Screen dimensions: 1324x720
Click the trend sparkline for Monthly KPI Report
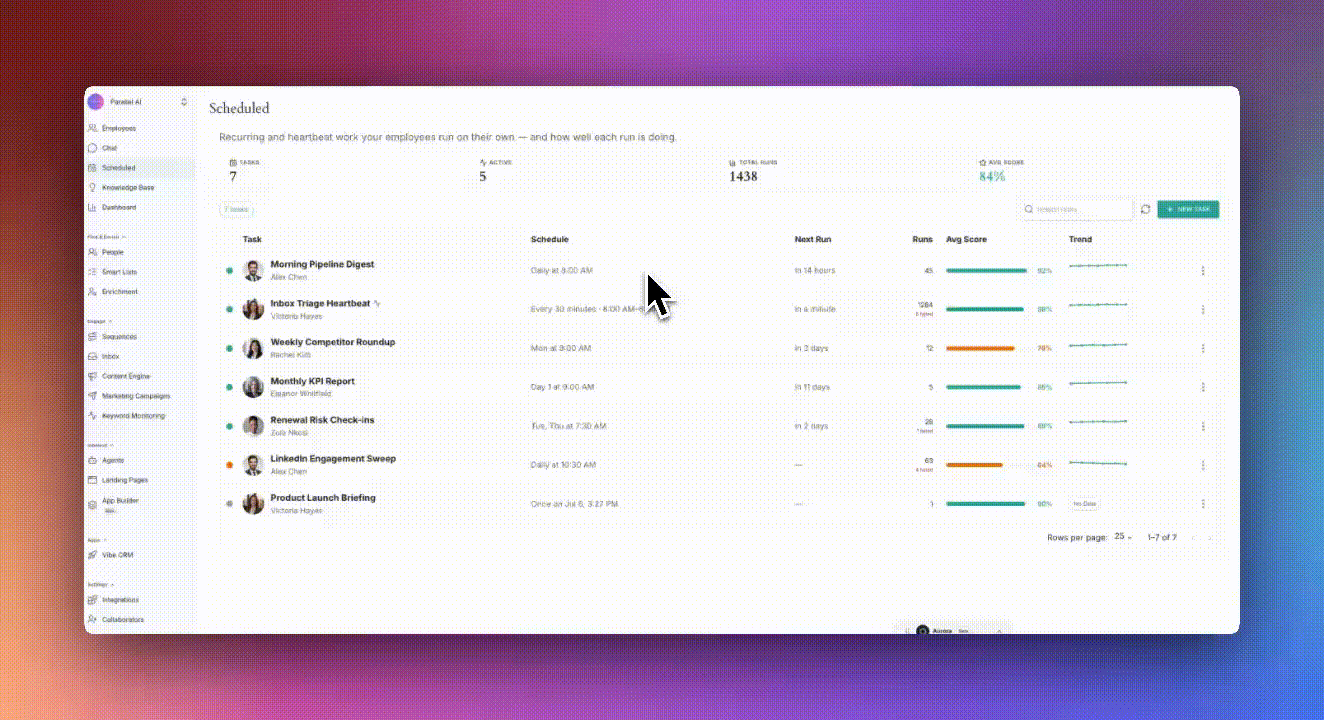[1098, 383]
